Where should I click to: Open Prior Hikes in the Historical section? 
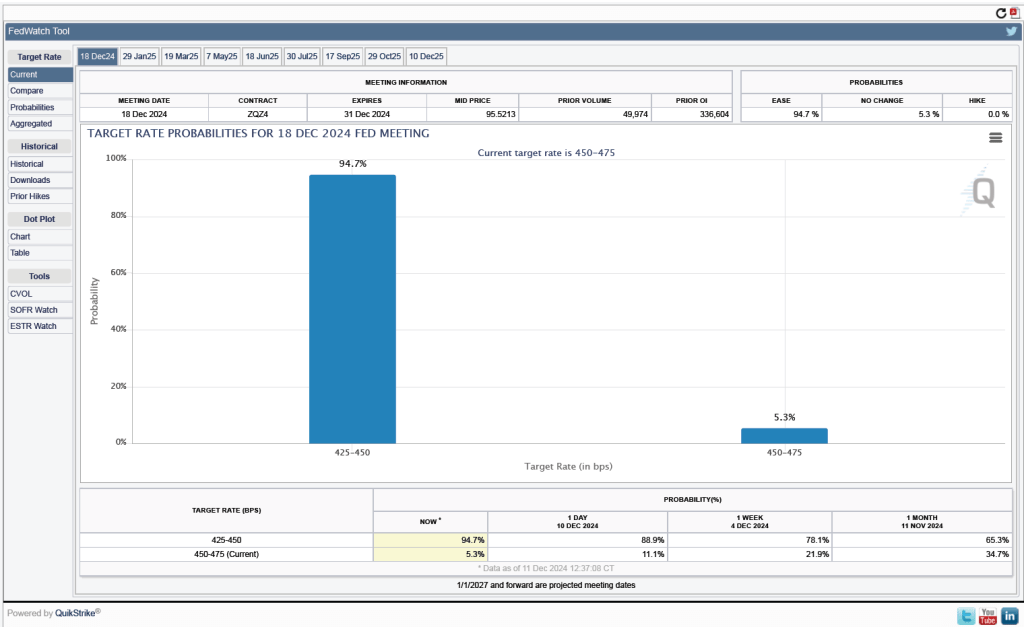[30, 197]
